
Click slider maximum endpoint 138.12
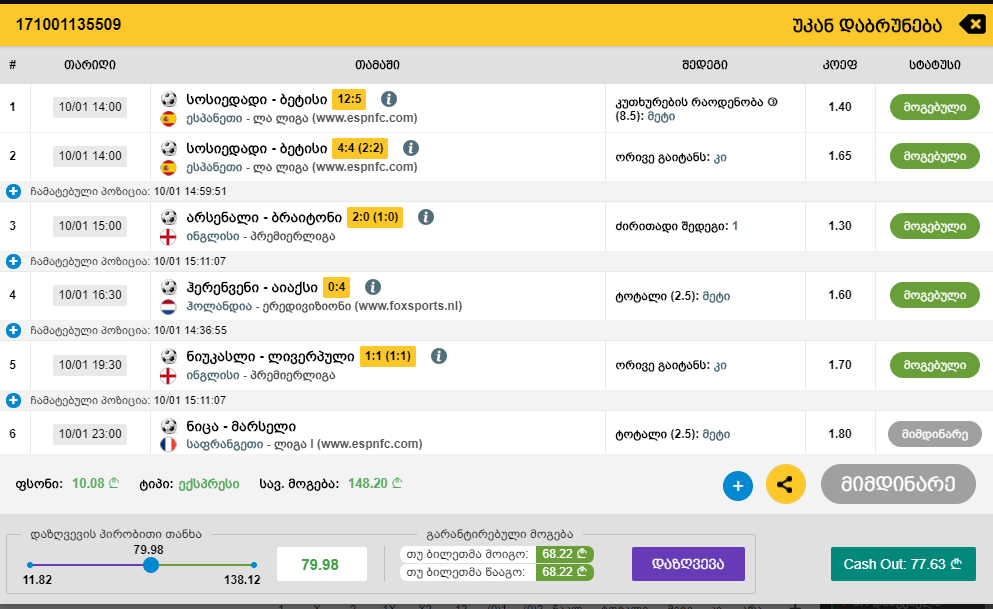pyautogui.click(x=254, y=565)
